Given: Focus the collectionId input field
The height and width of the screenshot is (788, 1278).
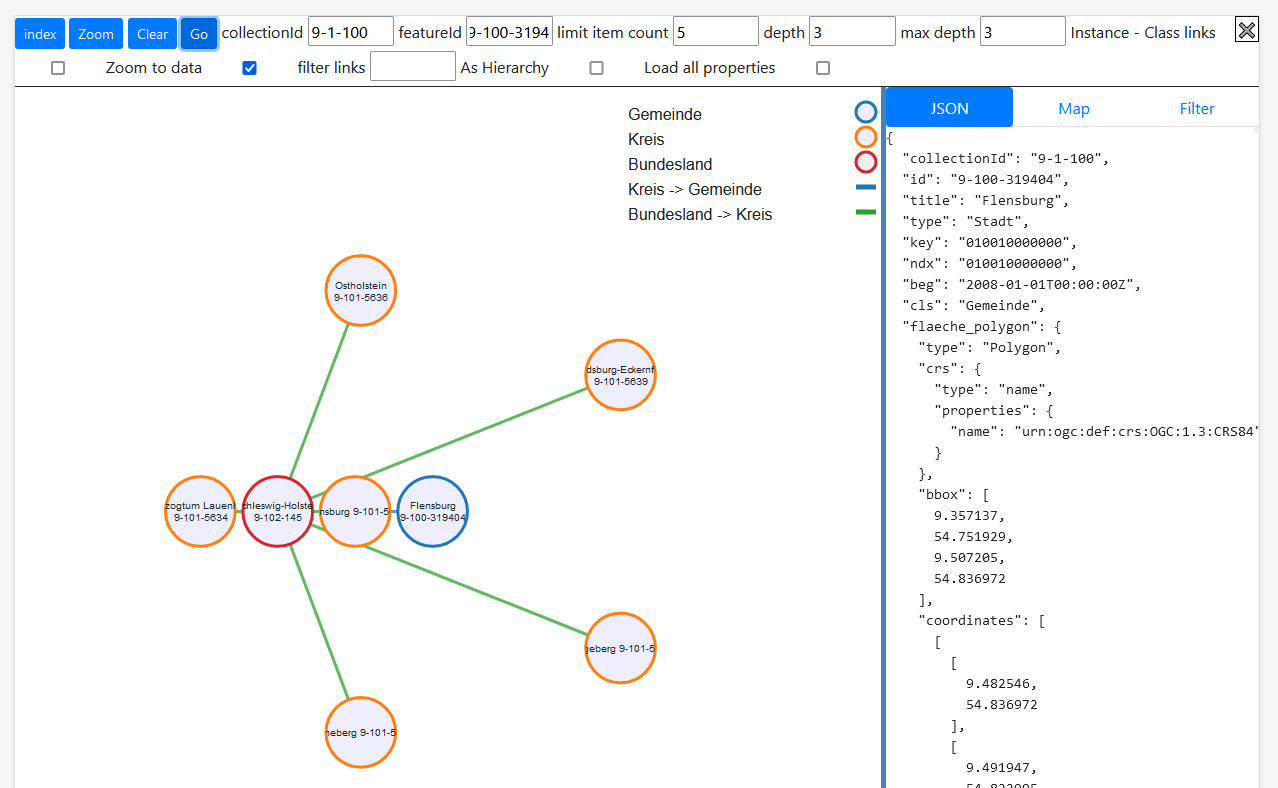Looking at the screenshot, I should [x=351, y=32].
